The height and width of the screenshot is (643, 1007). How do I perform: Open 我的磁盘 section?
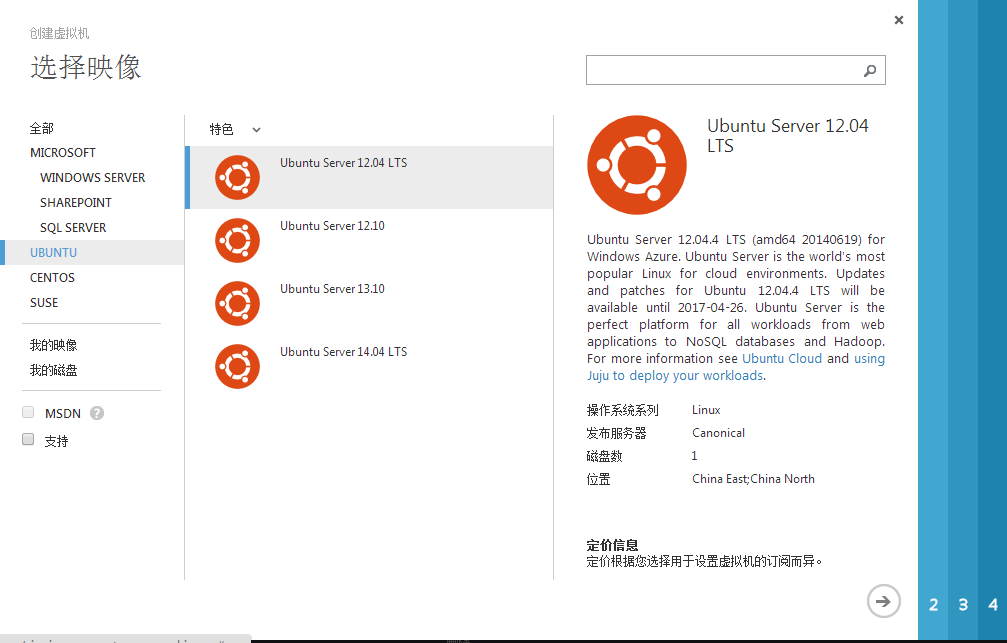point(53,371)
